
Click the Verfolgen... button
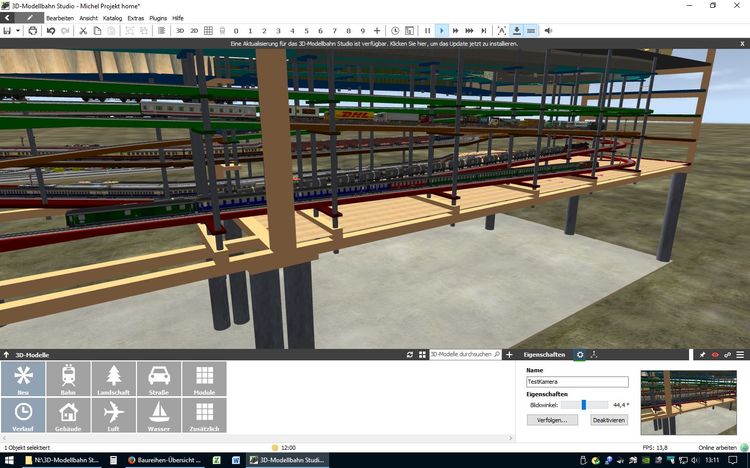tap(552, 420)
